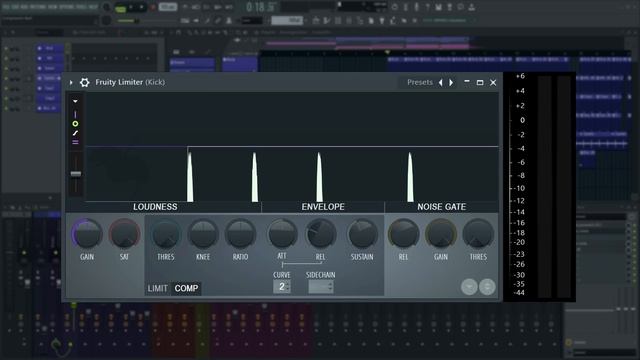The width and height of the screenshot is (640, 360).
Task: Click the left round button under Noise Gate
Action: 469,287
